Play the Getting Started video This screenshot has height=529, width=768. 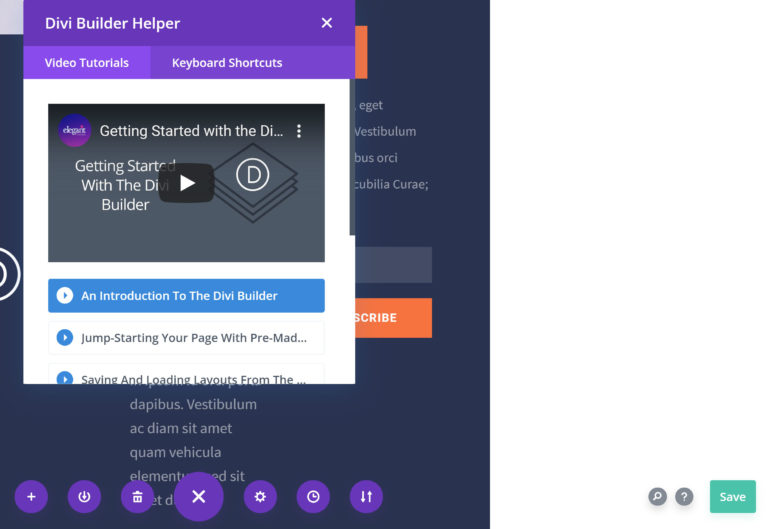click(x=186, y=183)
